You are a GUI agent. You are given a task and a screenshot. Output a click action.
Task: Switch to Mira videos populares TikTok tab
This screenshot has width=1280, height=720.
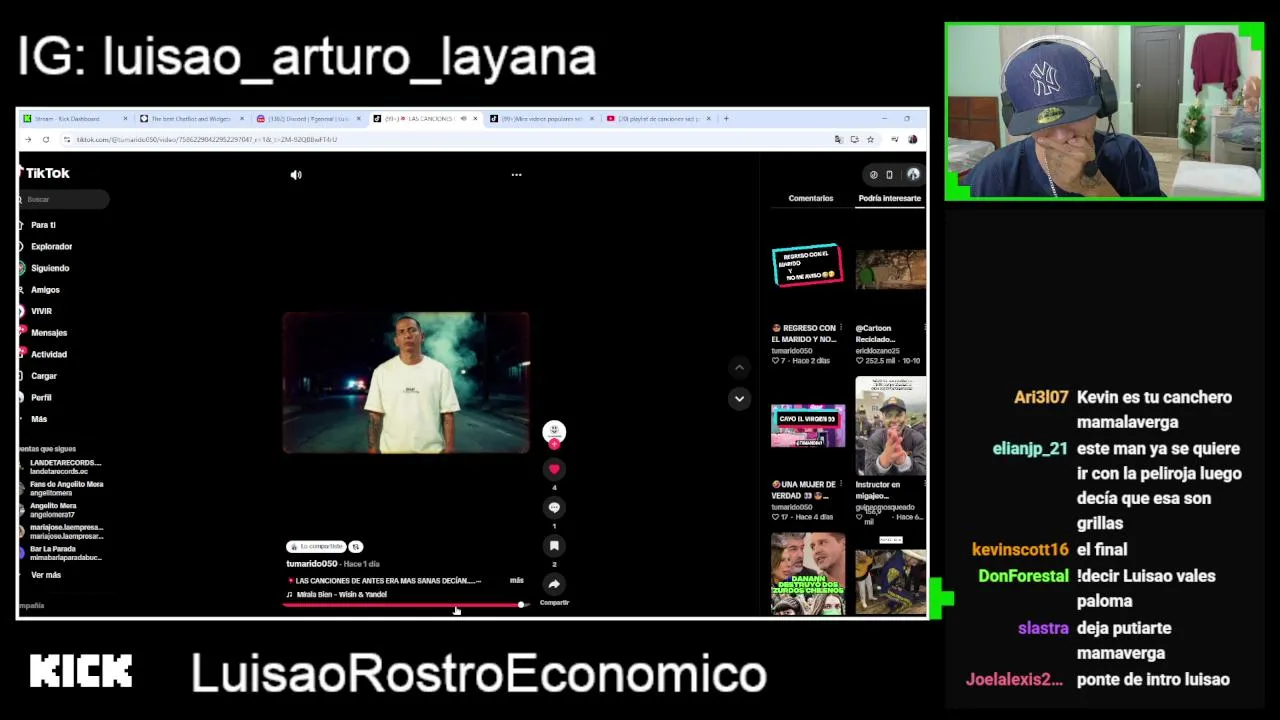pos(540,119)
